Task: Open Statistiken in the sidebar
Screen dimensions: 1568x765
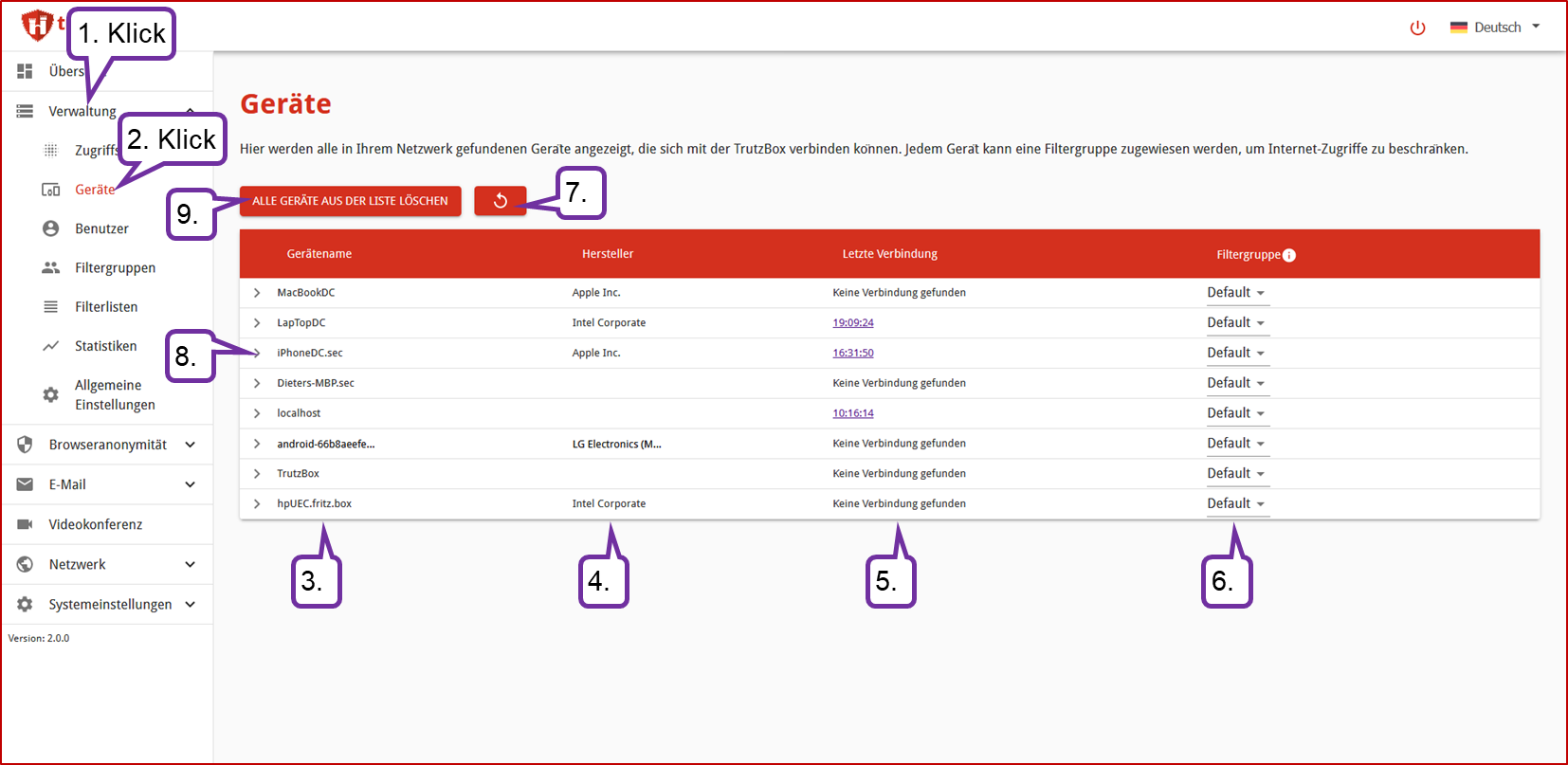Action: pos(106,346)
